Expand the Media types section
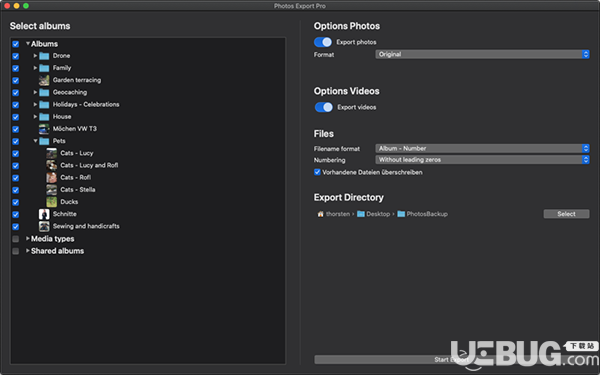600x375 pixels. (x=28, y=238)
